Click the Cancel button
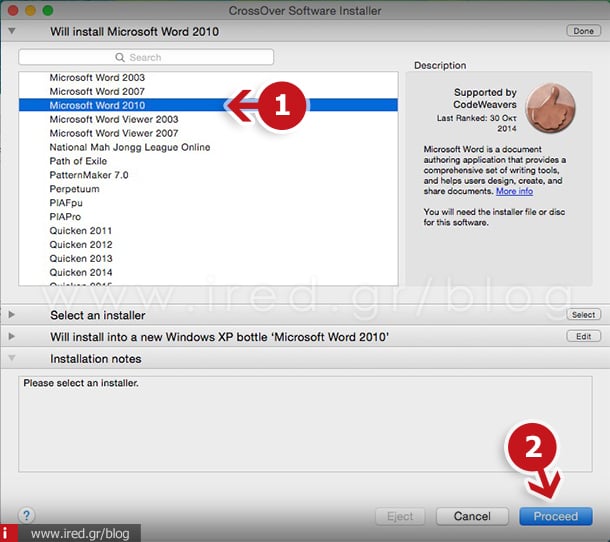The height and width of the screenshot is (542, 610). (472, 517)
